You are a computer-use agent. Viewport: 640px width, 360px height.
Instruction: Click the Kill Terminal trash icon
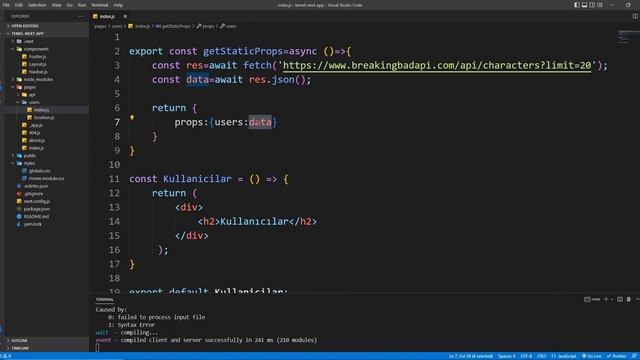629,299
